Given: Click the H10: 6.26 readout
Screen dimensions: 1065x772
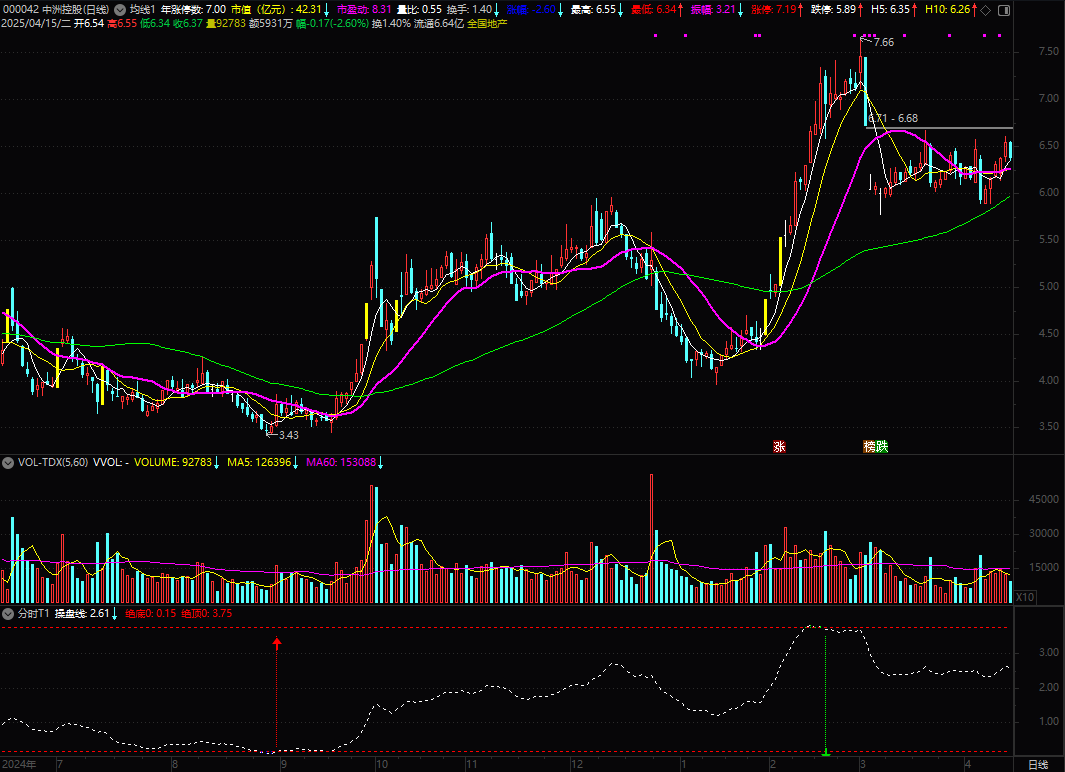Looking at the screenshot, I should click(x=947, y=10).
